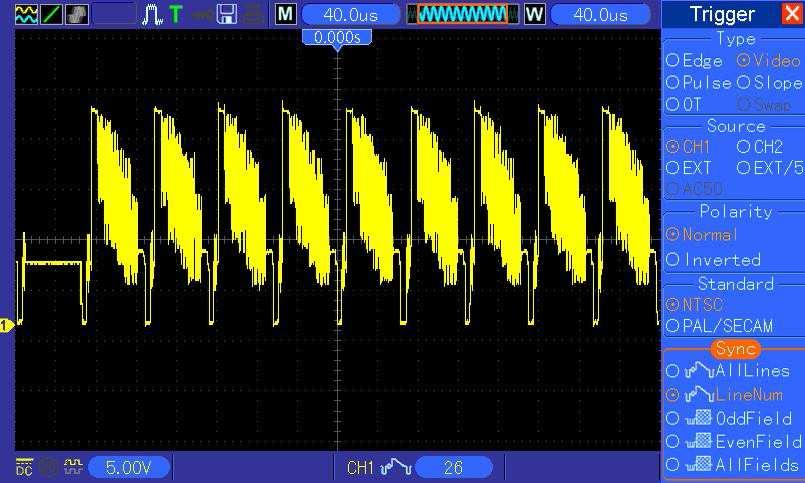Click the W window timebase icon
Viewport: 805px width, 483px height.
click(534, 14)
